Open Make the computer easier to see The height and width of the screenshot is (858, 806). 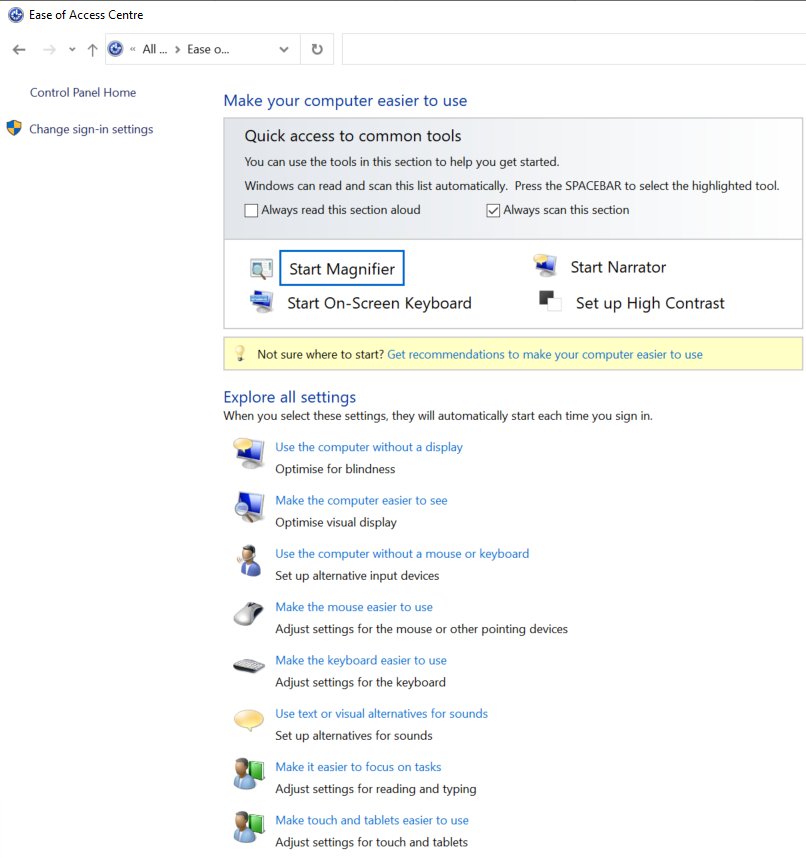point(361,500)
